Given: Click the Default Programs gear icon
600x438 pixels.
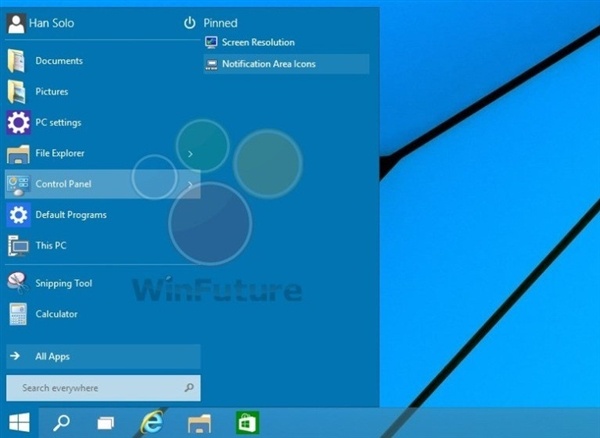Looking at the screenshot, I should 18,215.
